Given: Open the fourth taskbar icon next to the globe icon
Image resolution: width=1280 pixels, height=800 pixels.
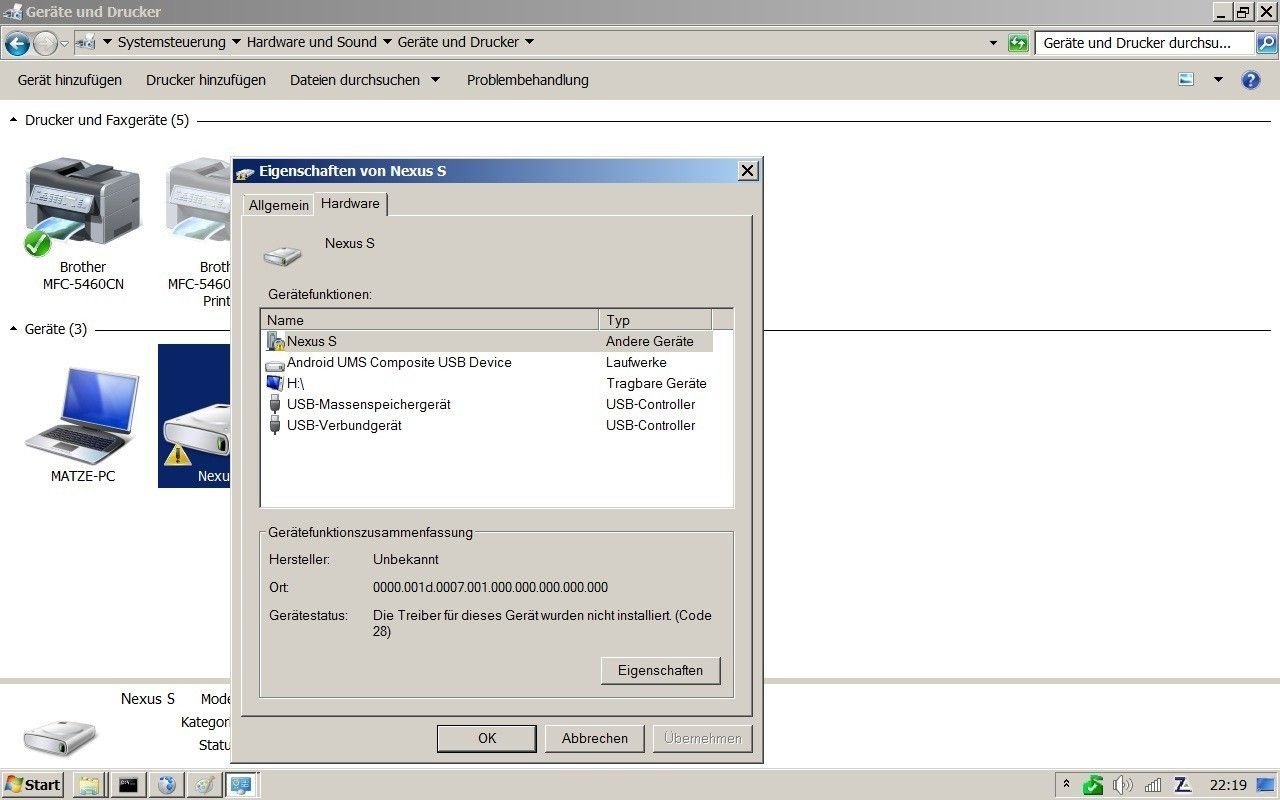Looking at the screenshot, I should (x=204, y=785).
